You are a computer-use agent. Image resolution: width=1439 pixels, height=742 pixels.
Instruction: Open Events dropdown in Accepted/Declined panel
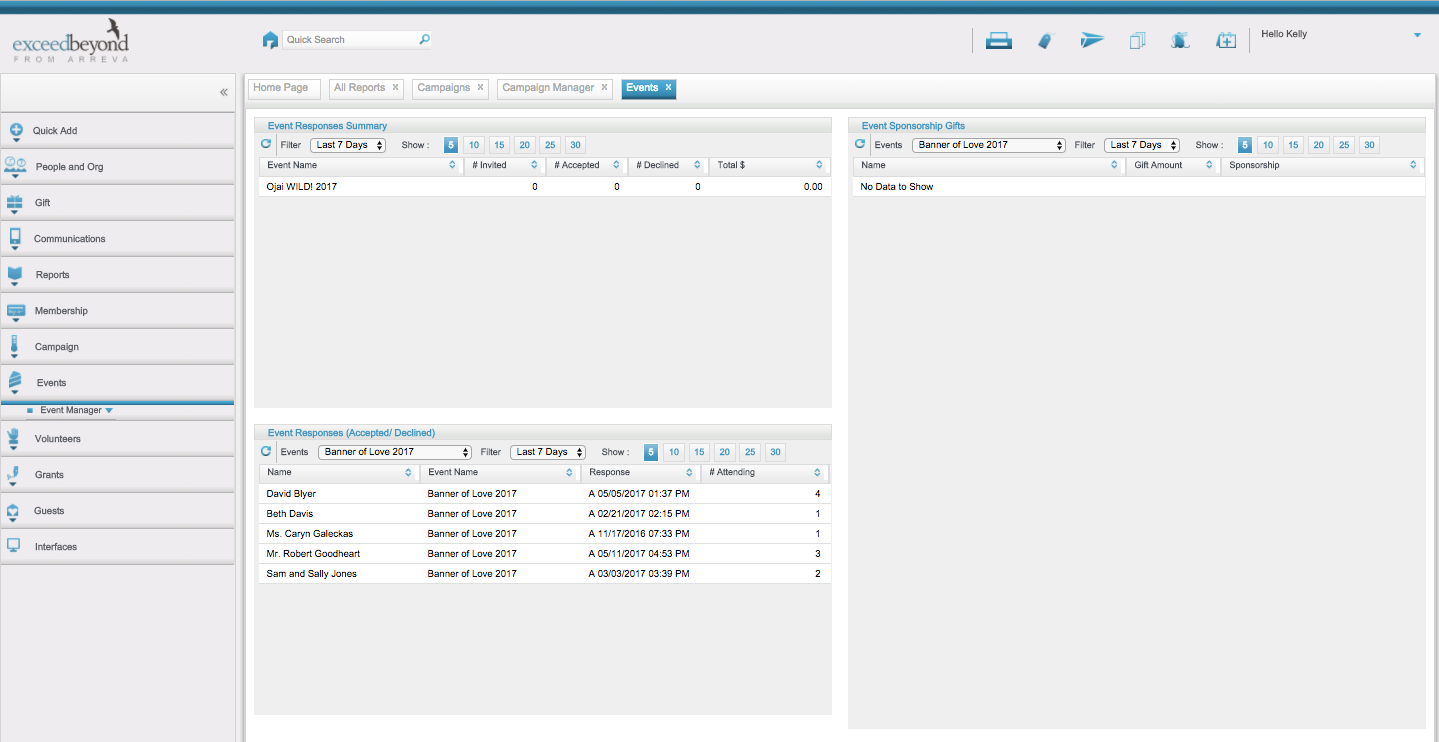395,452
